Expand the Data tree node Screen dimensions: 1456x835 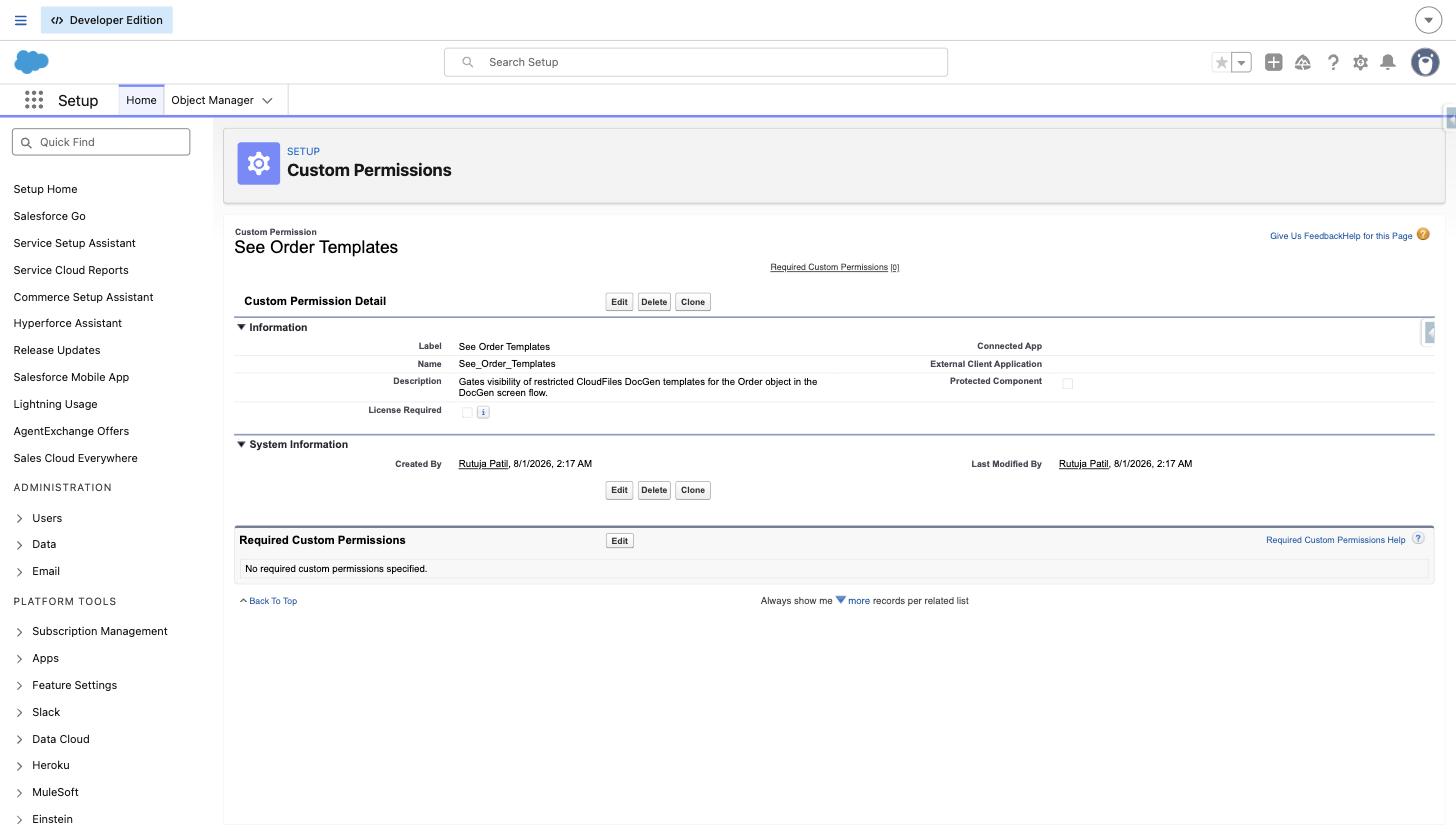pyautogui.click(x=19, y=545)
